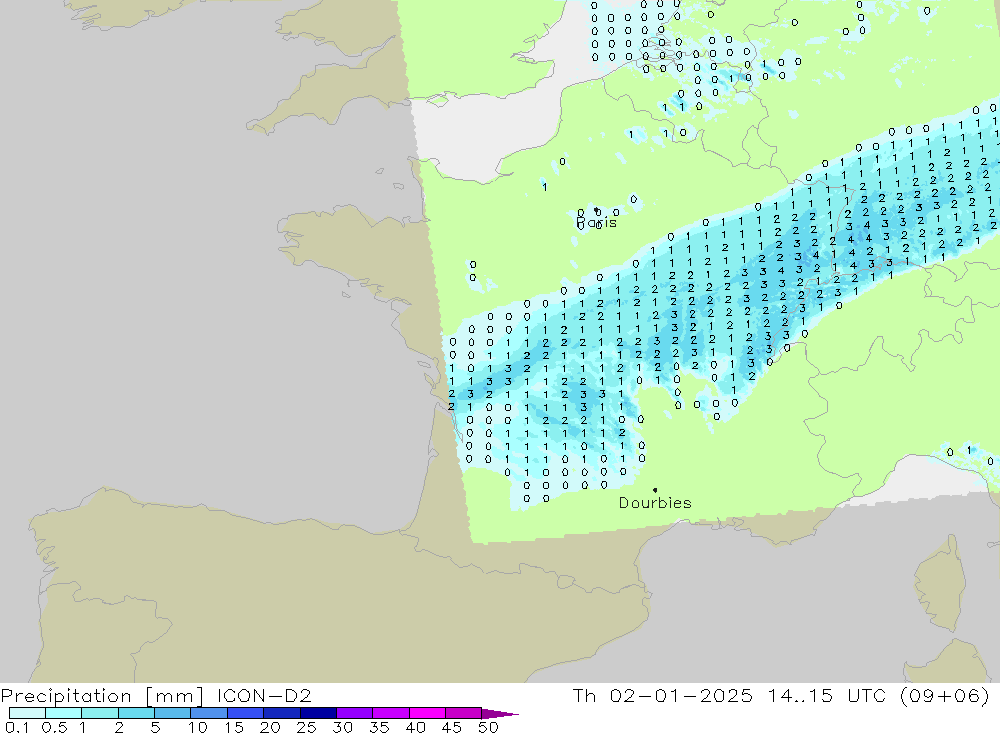Click legend value '25'

(x=306, y=727)
